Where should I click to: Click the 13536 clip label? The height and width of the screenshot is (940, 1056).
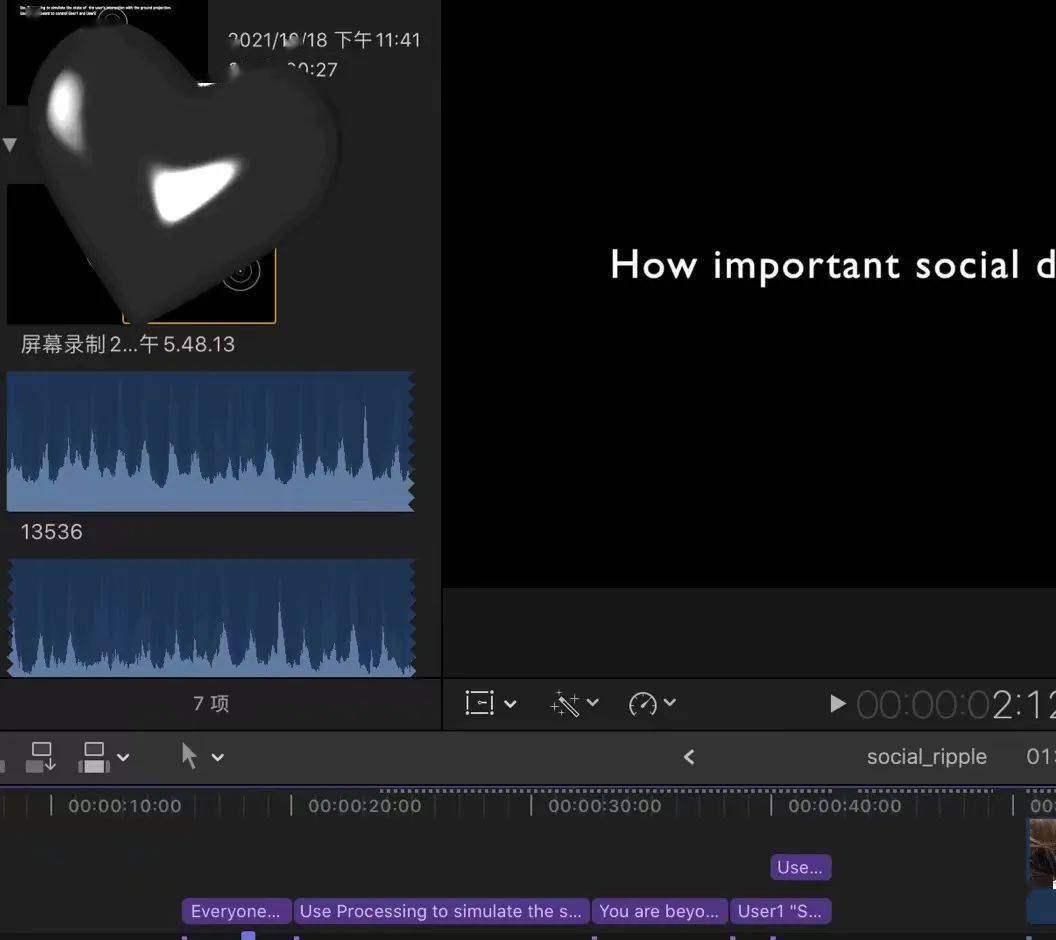point(51,532)
